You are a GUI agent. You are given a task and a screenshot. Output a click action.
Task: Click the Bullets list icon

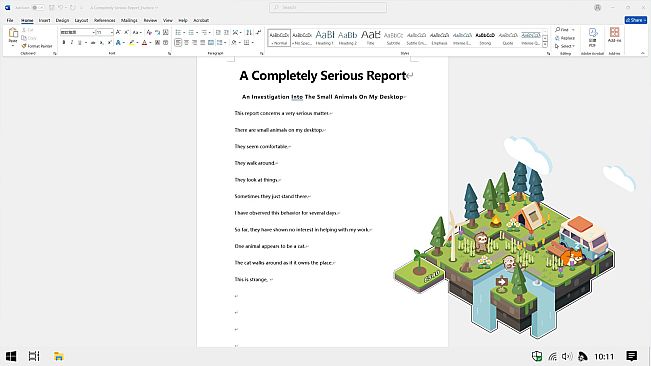(x=178, y=32)
